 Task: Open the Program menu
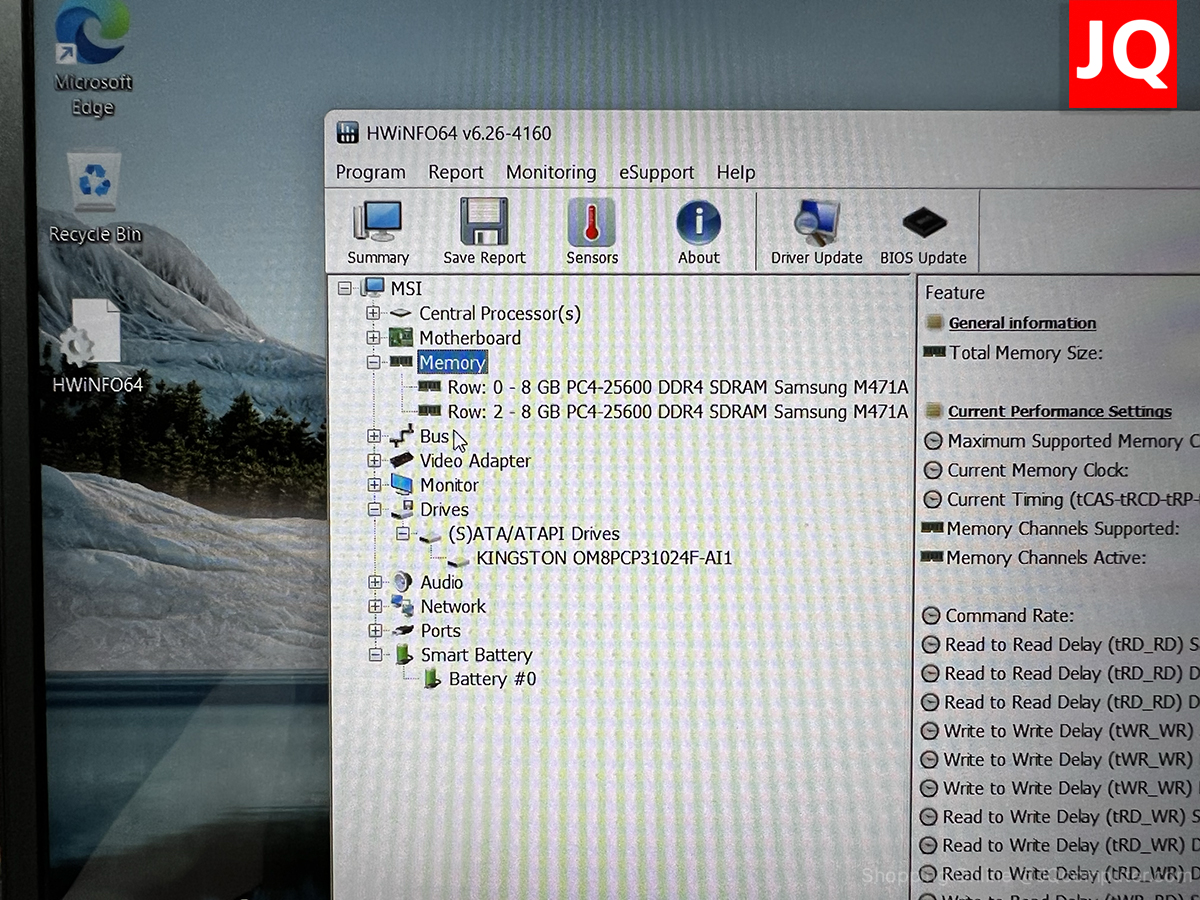click(370, 172)
